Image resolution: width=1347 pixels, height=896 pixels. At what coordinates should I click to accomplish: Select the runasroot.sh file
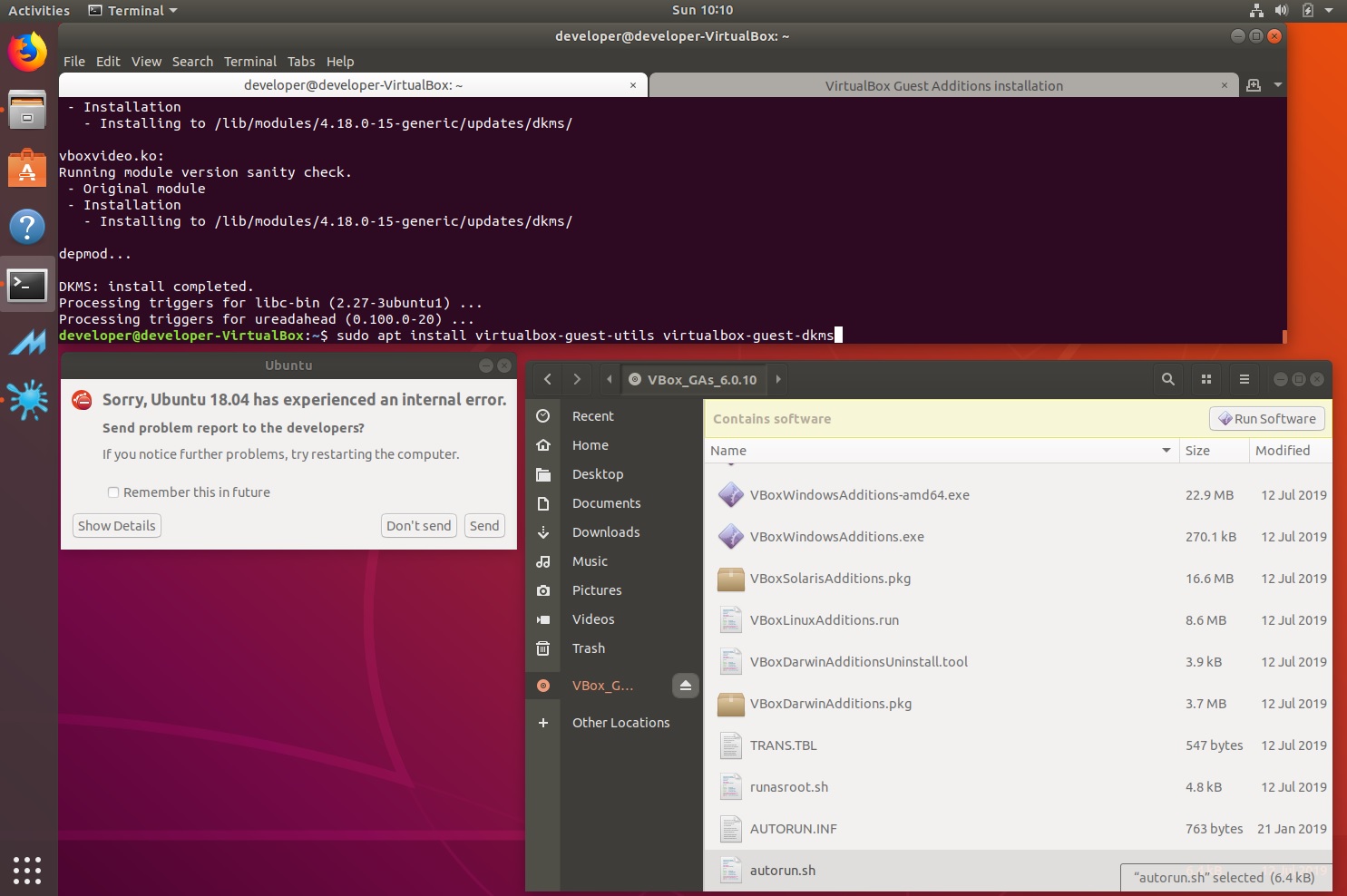tap(1018, 787)
